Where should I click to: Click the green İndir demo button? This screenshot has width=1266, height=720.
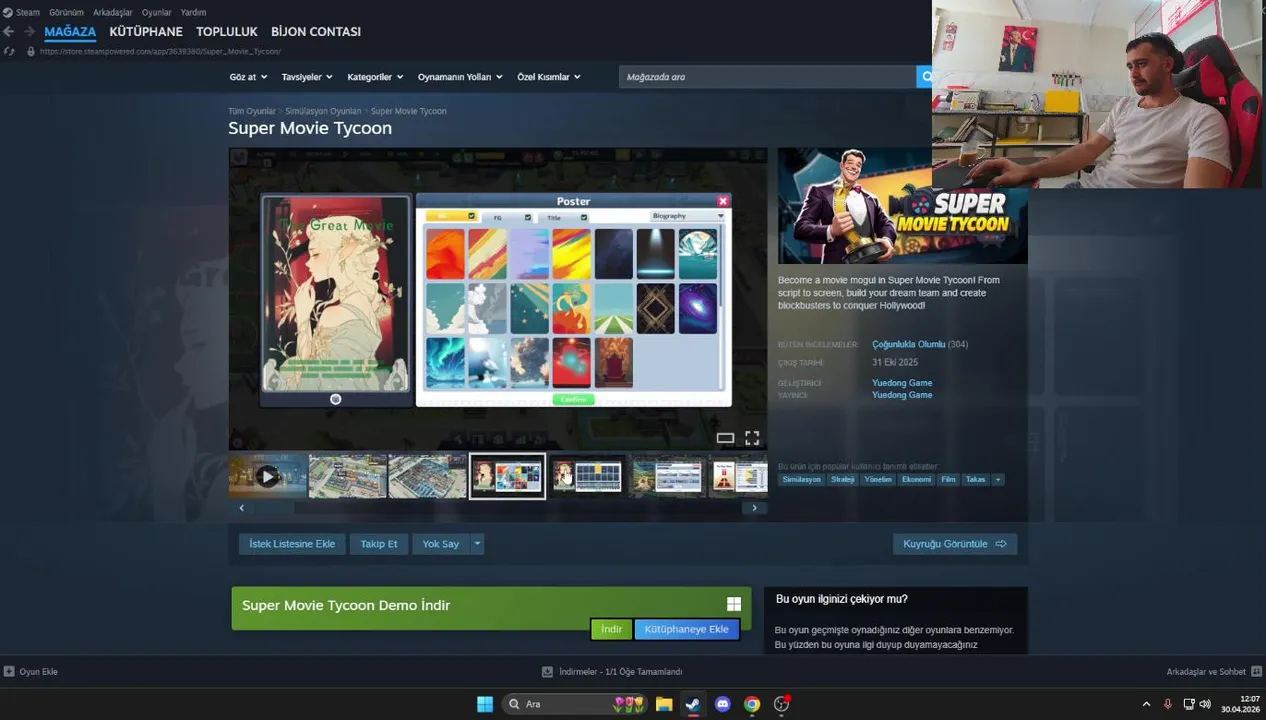pos(611,629)
